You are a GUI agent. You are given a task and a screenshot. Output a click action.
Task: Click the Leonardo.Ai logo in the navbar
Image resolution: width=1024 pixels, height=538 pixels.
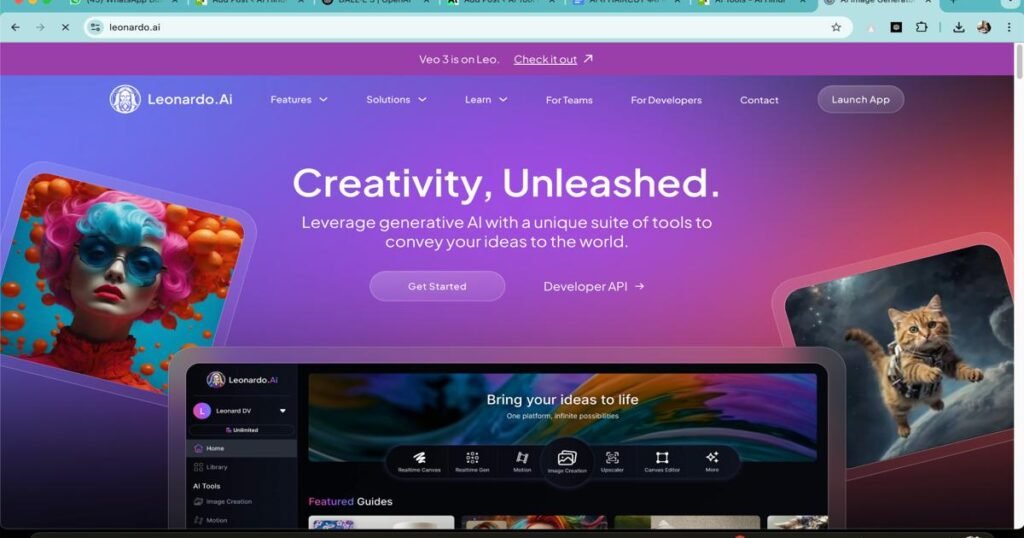pyautogui.click(x=171, y=99)
